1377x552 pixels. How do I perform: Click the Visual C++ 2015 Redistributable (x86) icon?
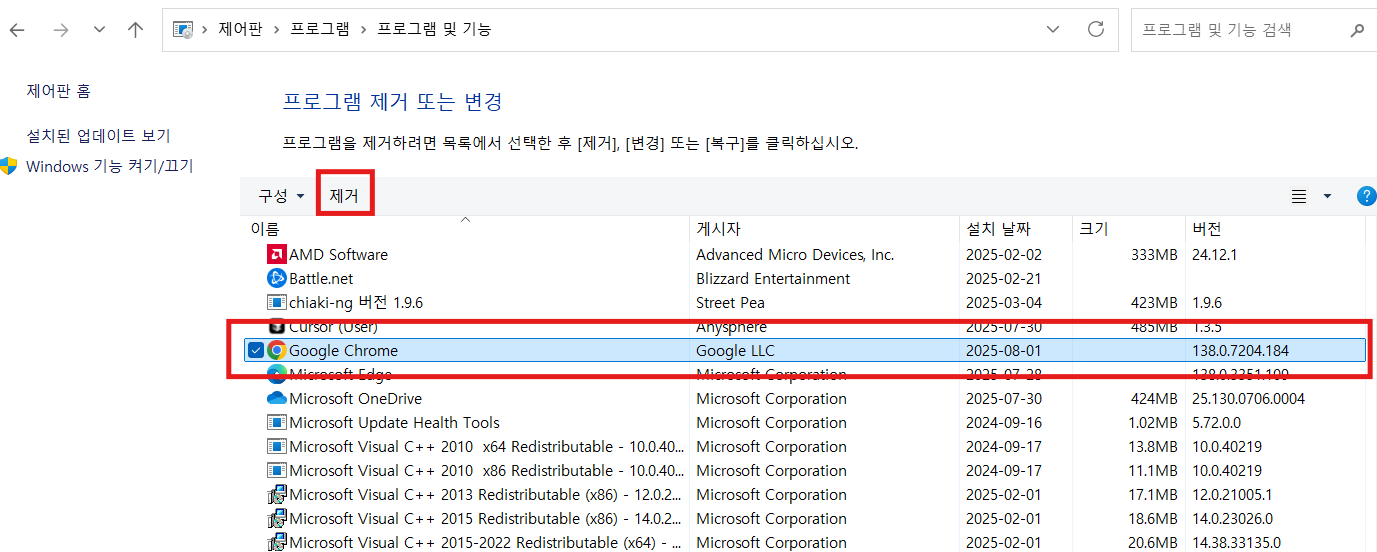point(277,519)
